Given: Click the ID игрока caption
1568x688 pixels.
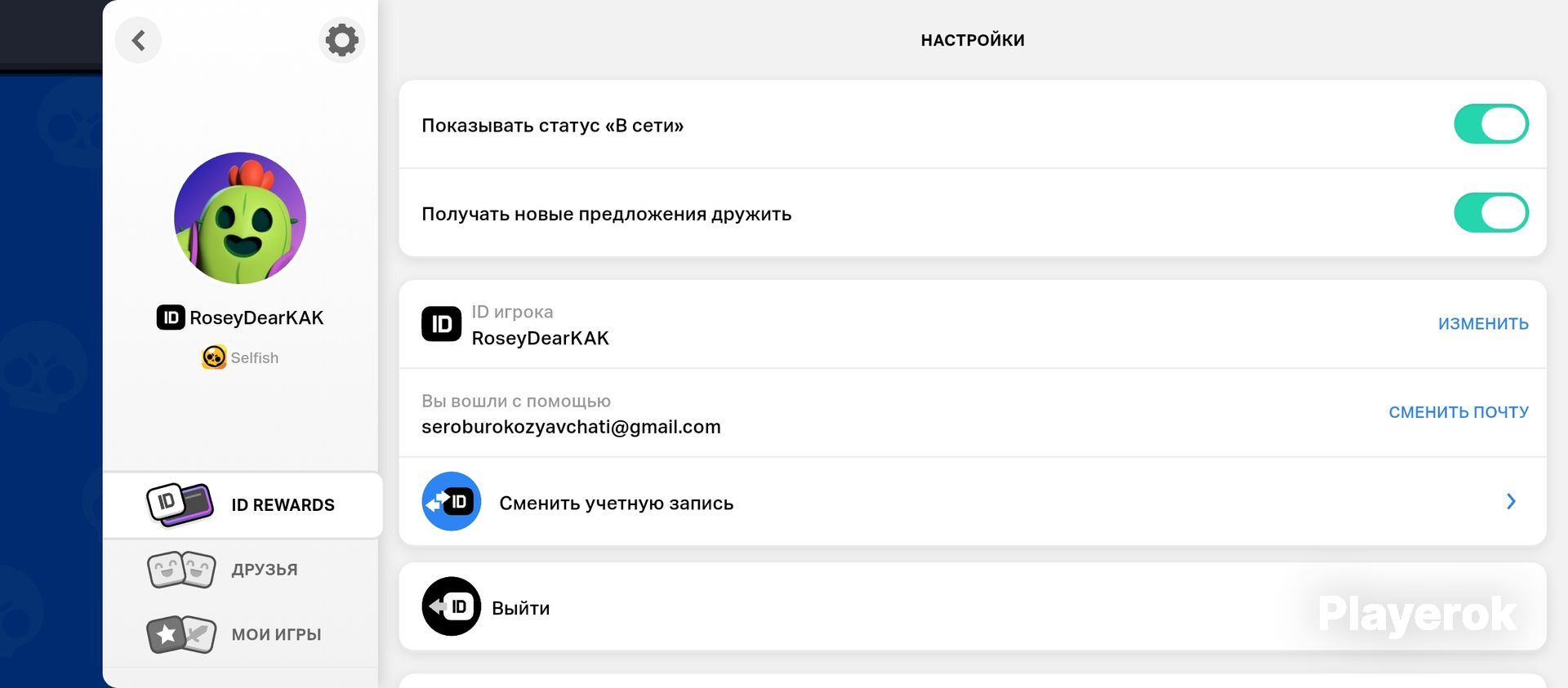Looking at the screenshot, I should 512,312.
